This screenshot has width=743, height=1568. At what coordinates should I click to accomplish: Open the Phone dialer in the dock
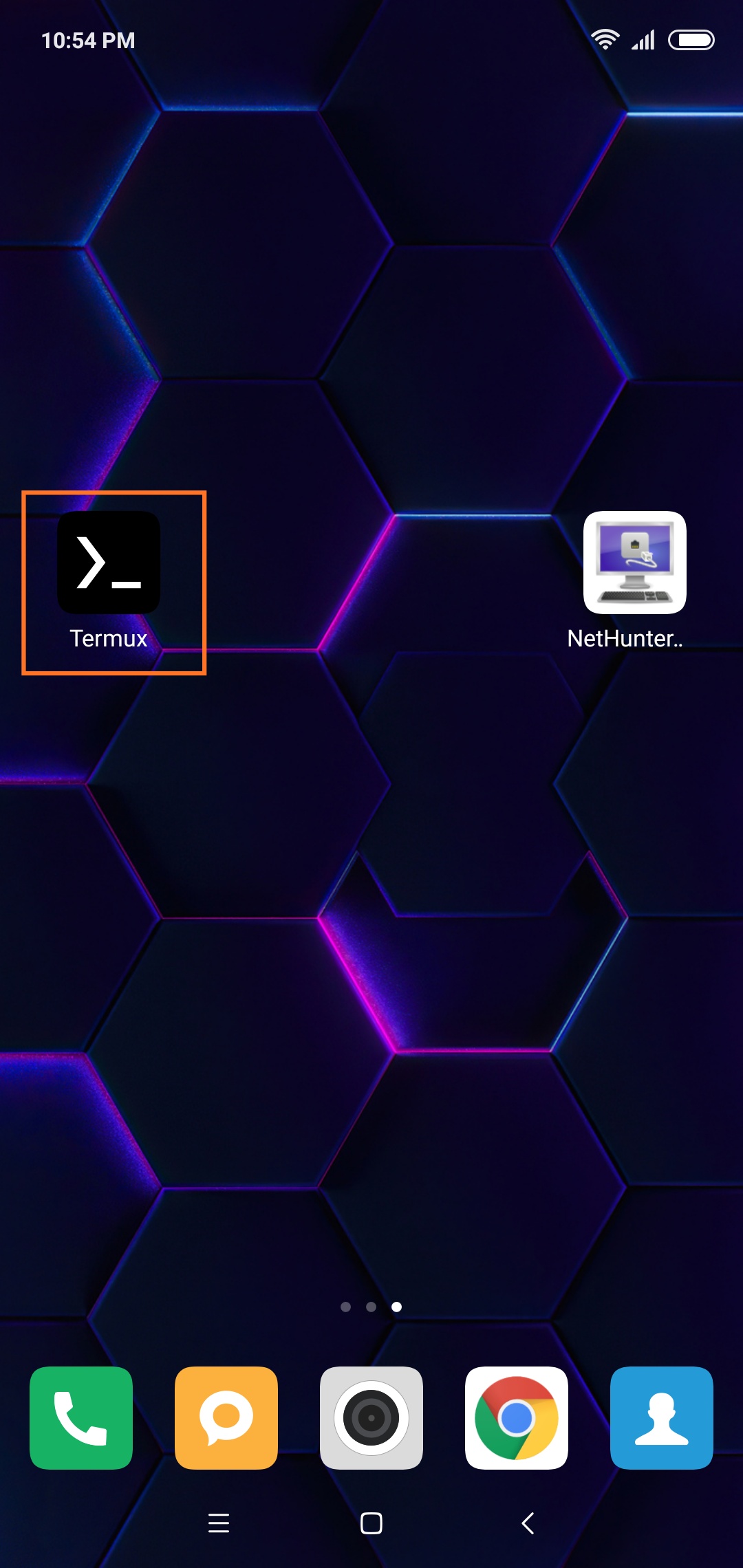81,1418
